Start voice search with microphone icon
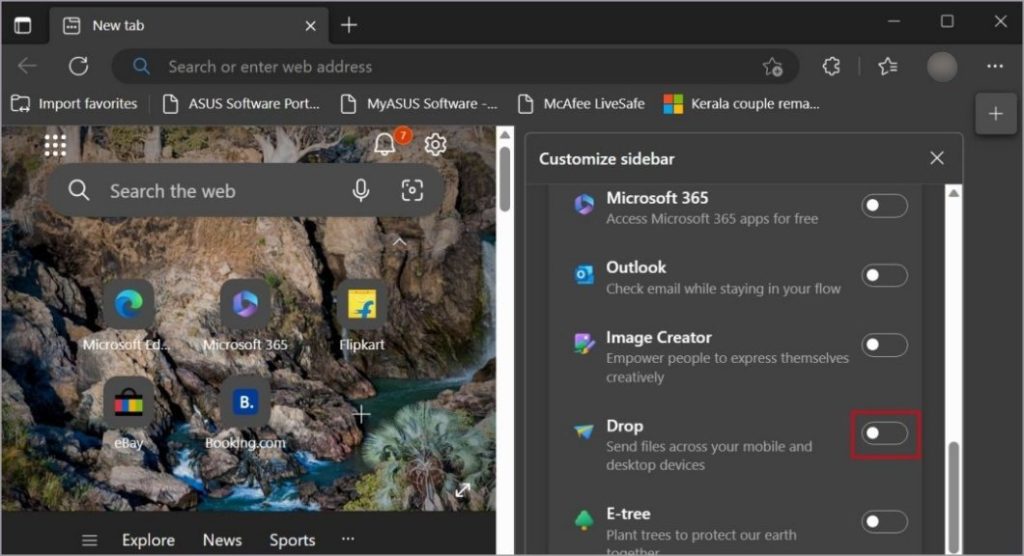1024x556 pixels. pos(360,190)
